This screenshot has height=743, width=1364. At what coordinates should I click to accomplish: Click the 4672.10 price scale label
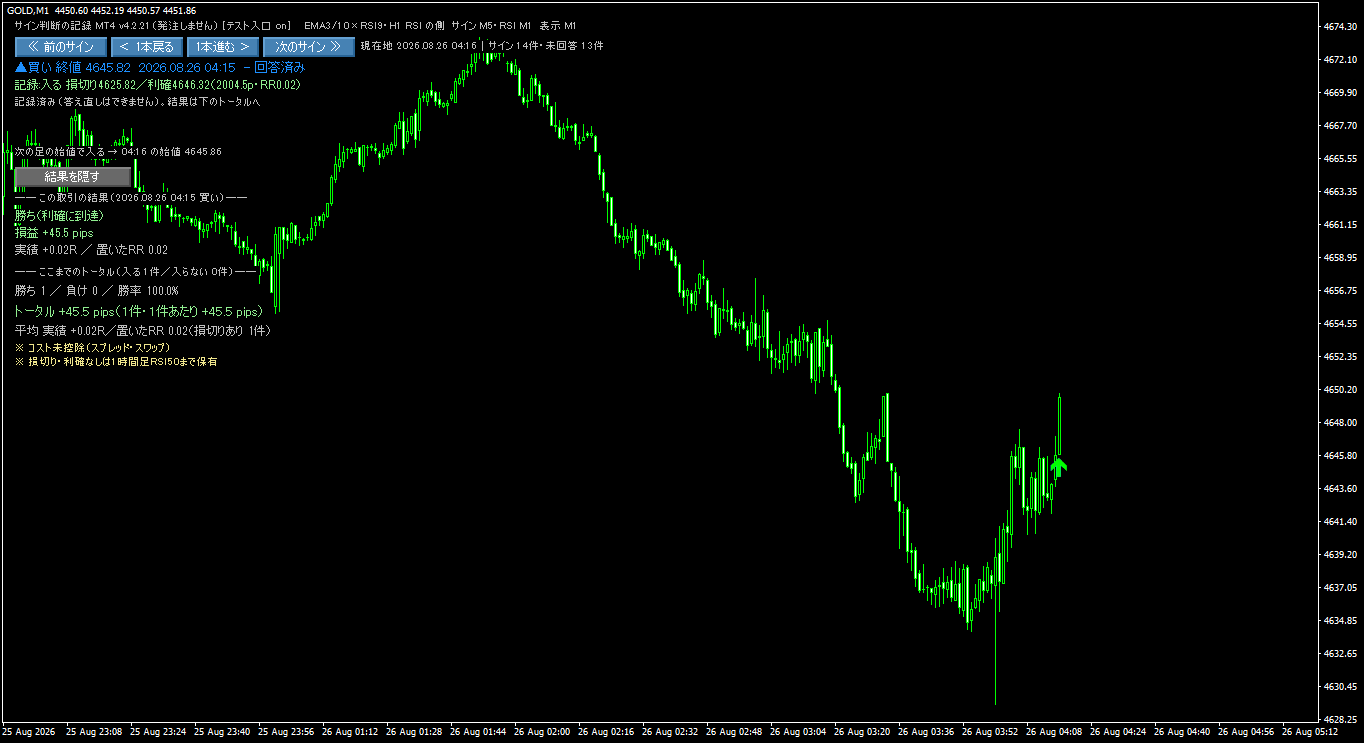tap(1339, 60)
